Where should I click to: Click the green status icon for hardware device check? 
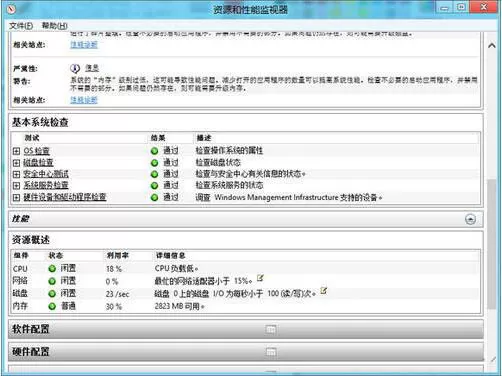click(154, 197)
